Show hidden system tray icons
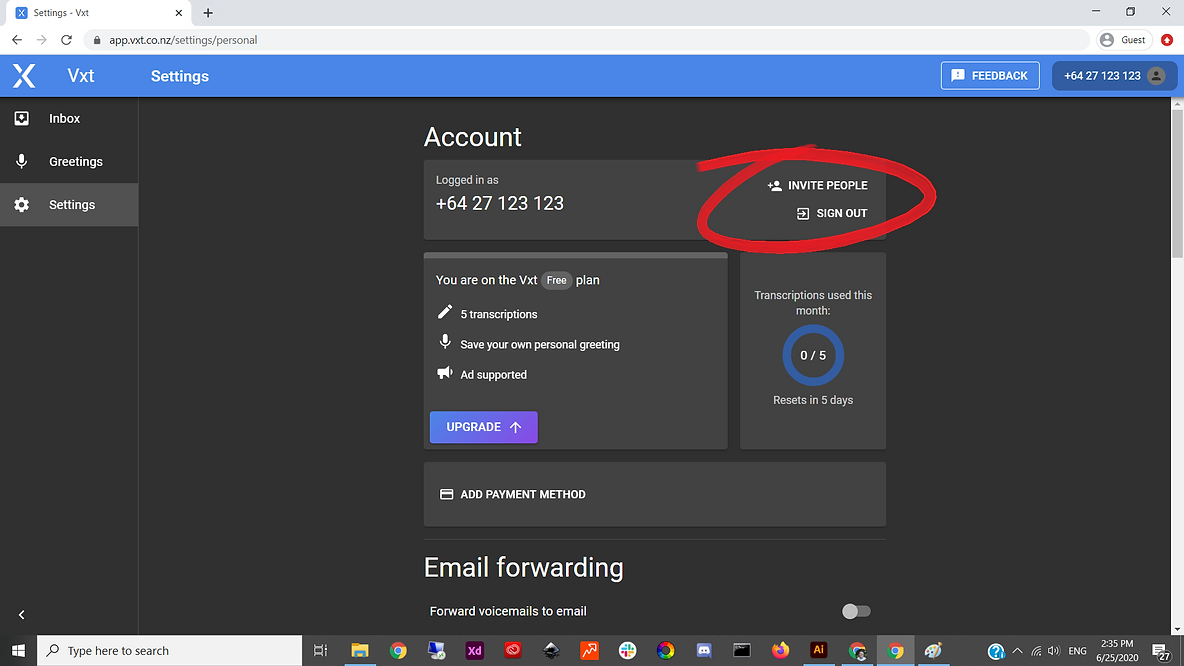 pos(1017,651)
